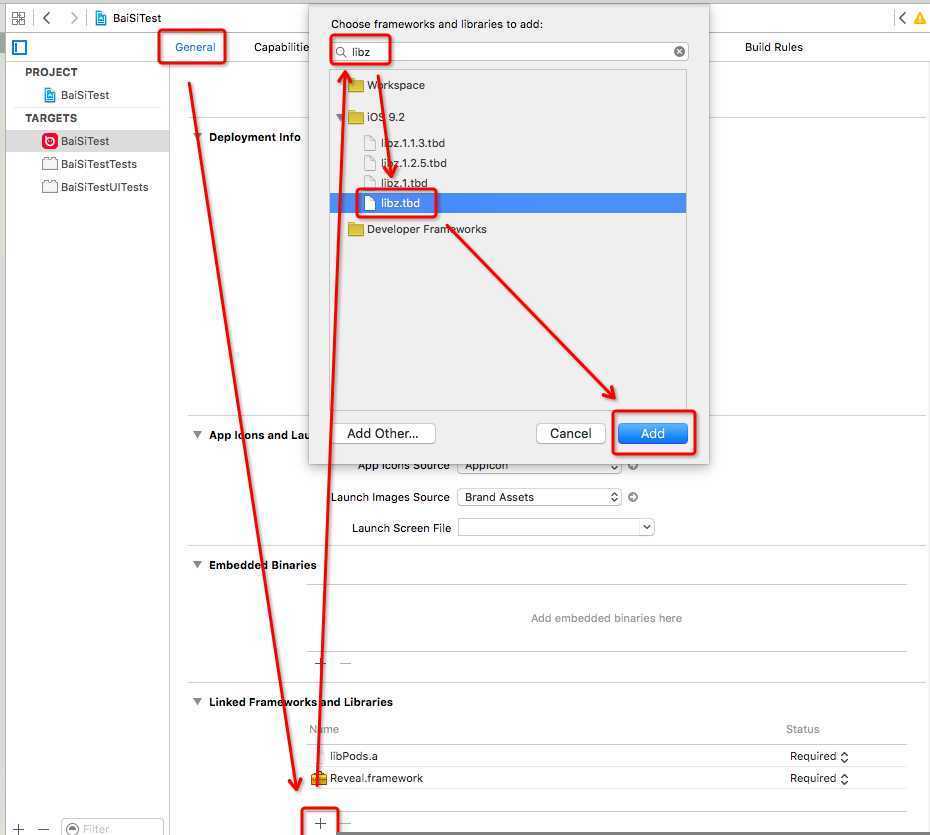Add an embedded binary with plus
This screenshot has width=930, height=835.
(x=320, y=662)
